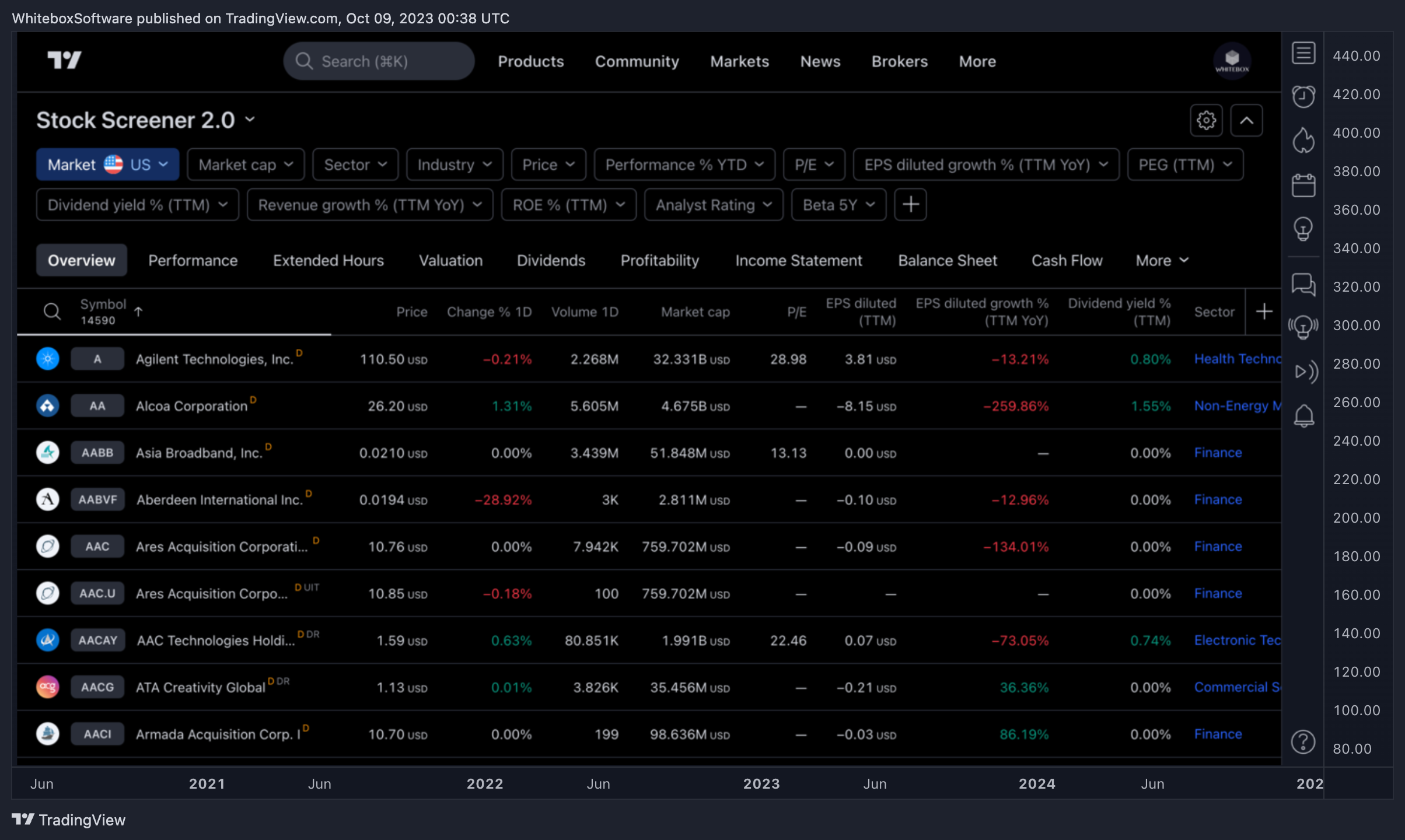The image size is (1405, 840).
Task: Open the PEG (TTM) filter dropdown
Action: (1185, 164)
